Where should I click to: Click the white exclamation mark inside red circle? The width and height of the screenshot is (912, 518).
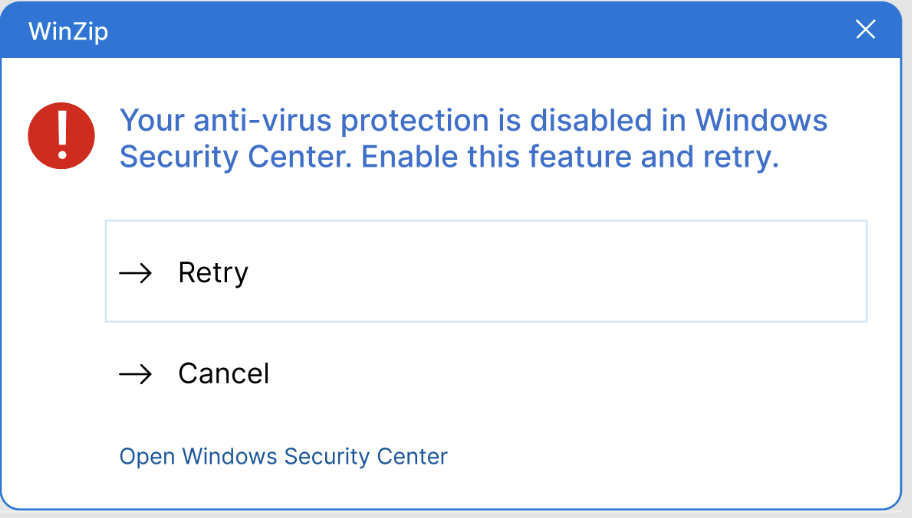(62, 135)
